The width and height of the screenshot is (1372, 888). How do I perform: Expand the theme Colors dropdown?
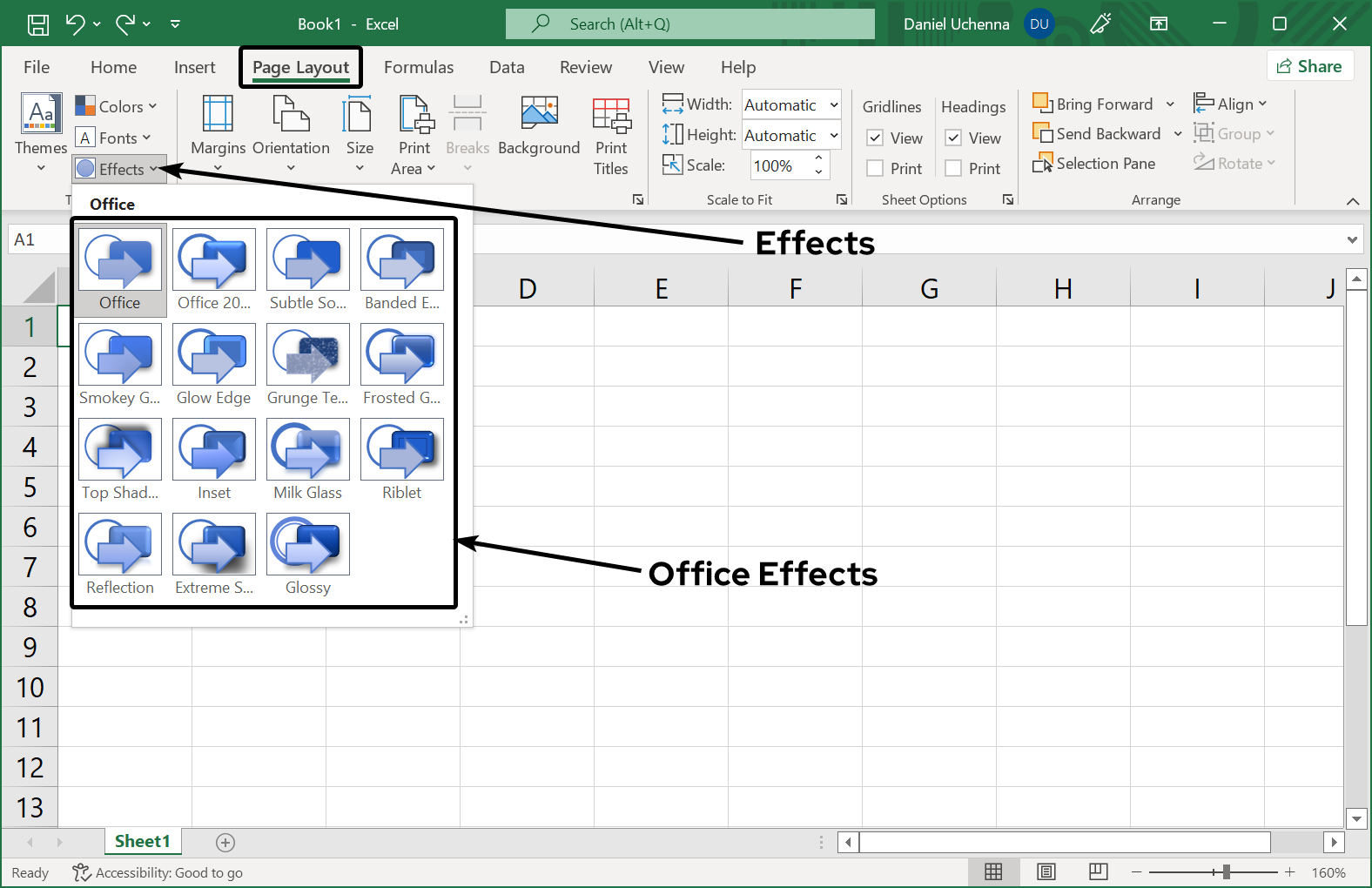(116, 106)
